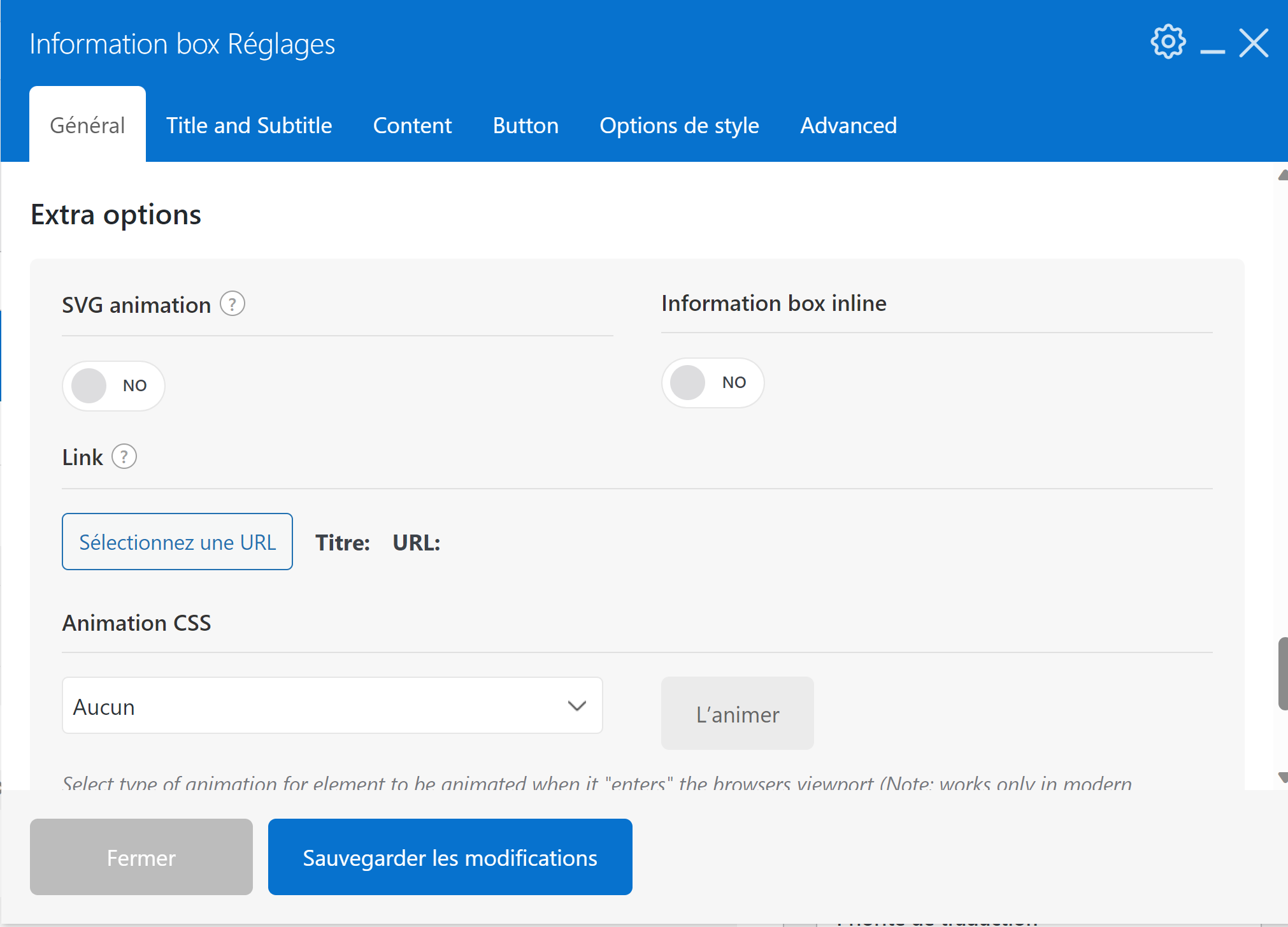The height and width of the screenshot is (927, 1288).
Task: Toggle the Information box inline switch
Action: point(713,382)
